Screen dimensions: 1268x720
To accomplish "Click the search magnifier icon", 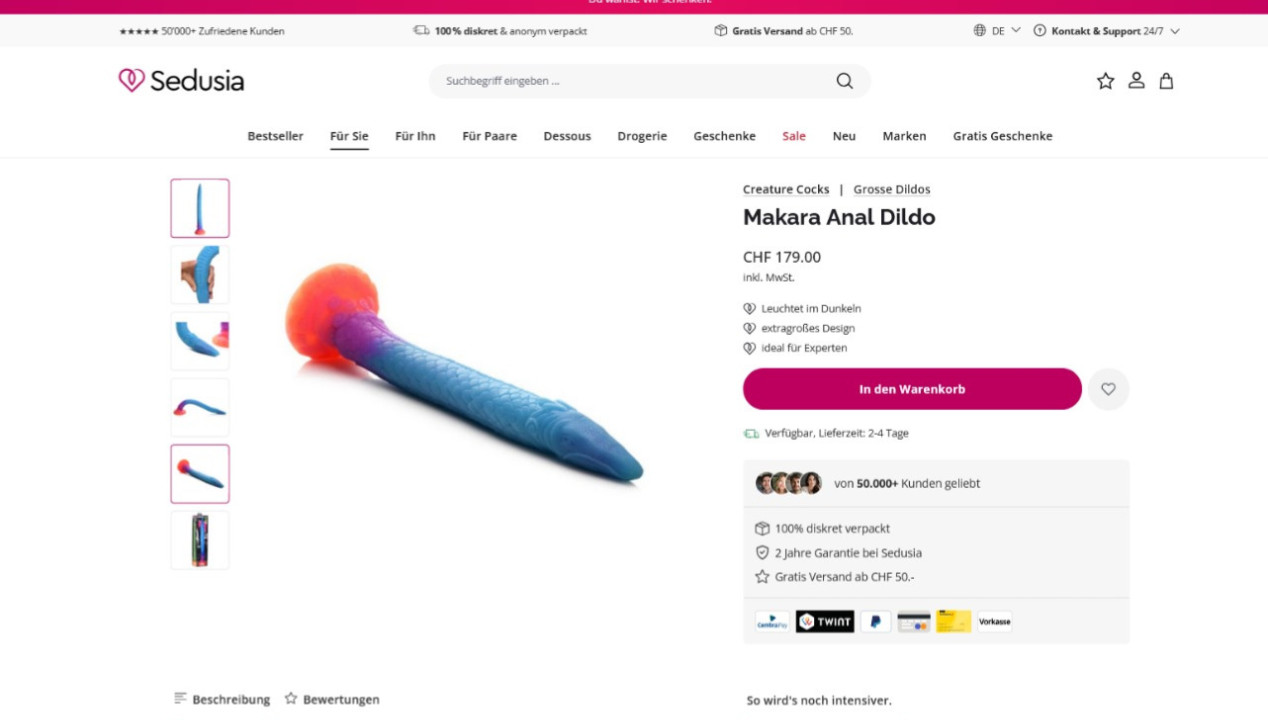I will (x=844, y=81).
